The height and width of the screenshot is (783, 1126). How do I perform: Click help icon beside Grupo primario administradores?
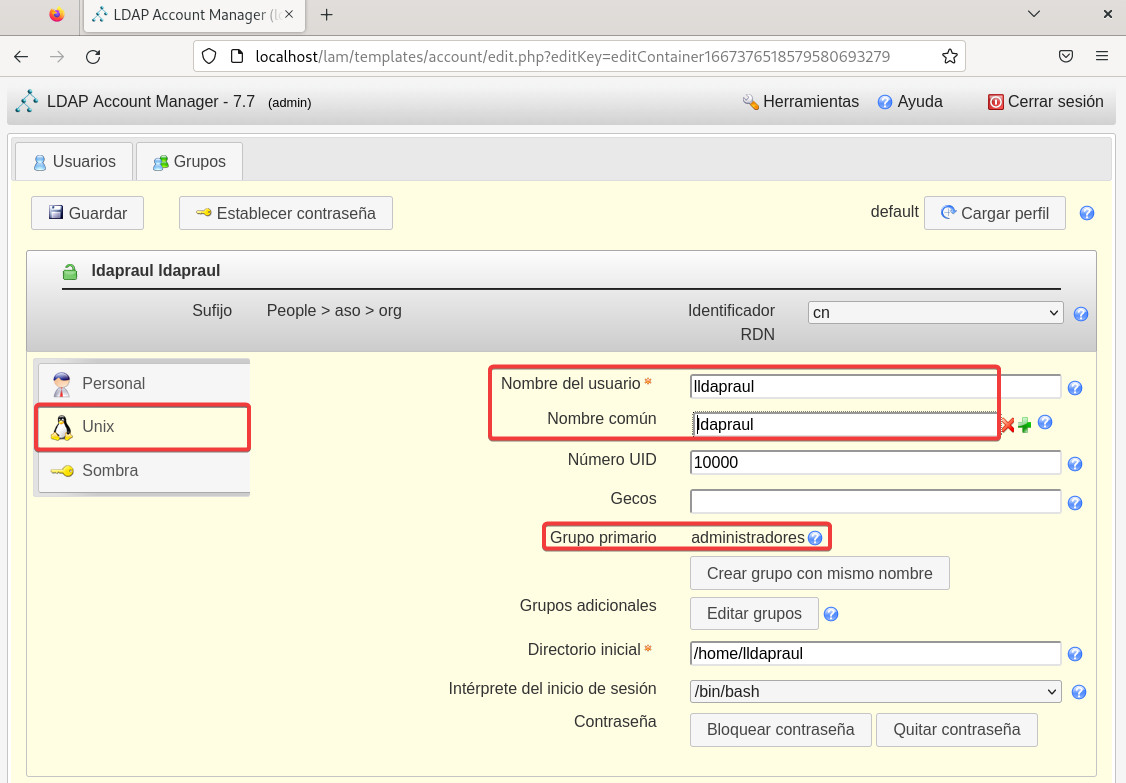(x=815, y=538)
